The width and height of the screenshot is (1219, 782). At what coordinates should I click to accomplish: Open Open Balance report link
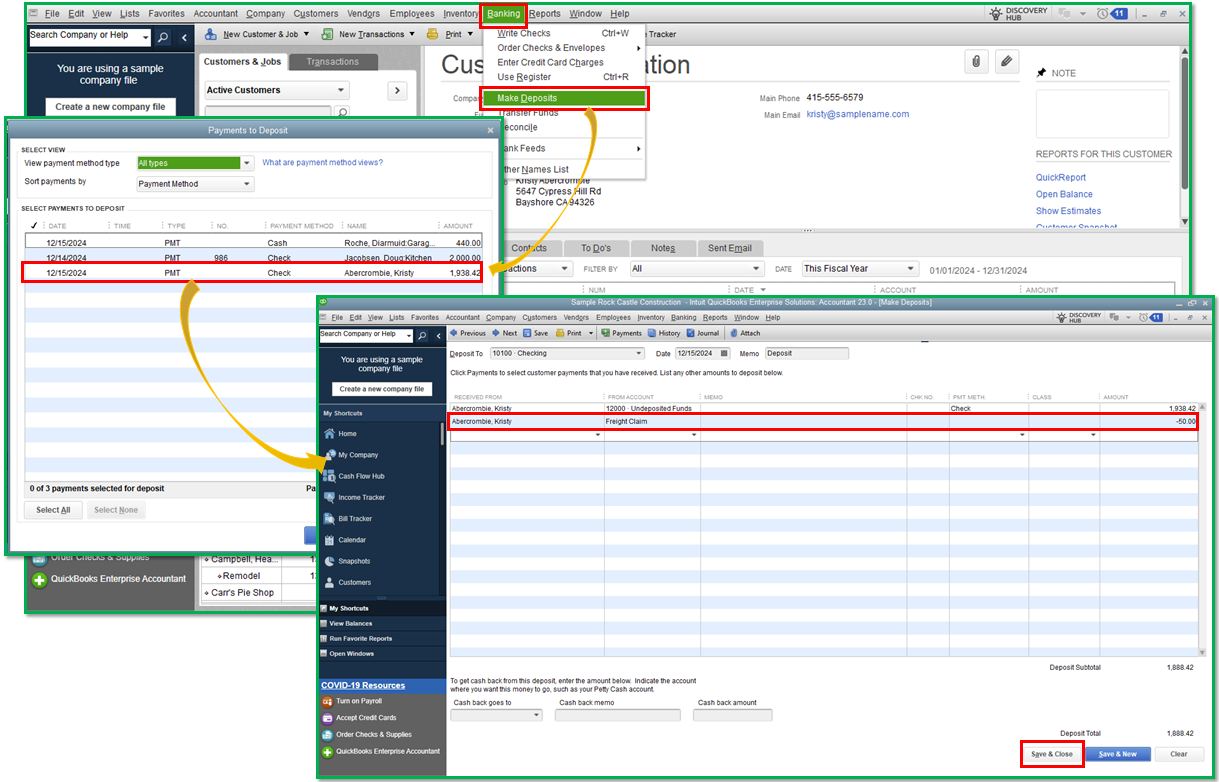pyautogui.click(x=1064, y=194)
